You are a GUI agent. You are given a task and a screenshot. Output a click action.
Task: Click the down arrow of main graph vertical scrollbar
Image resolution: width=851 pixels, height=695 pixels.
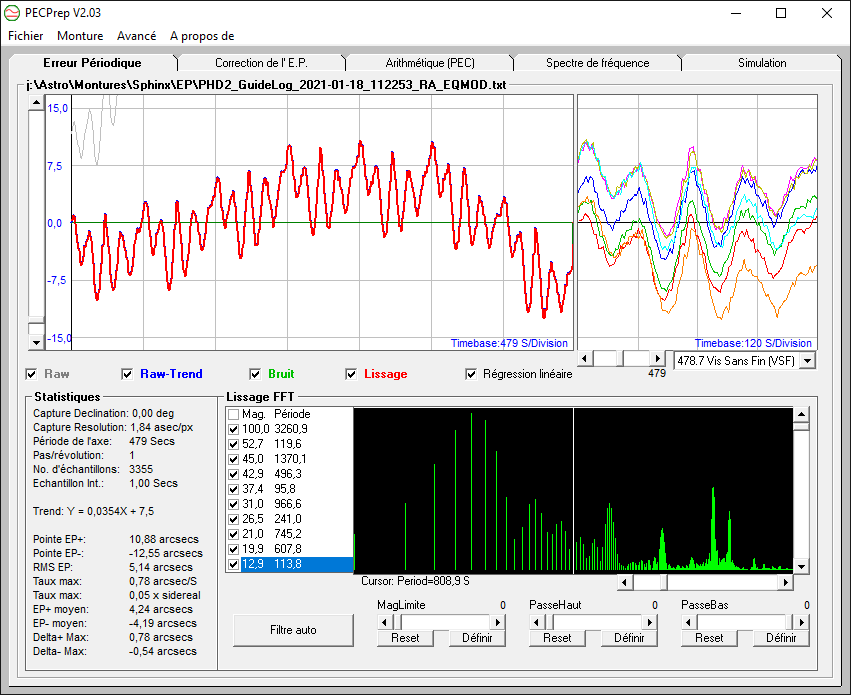pyautogui.click(x=36, y=342)
